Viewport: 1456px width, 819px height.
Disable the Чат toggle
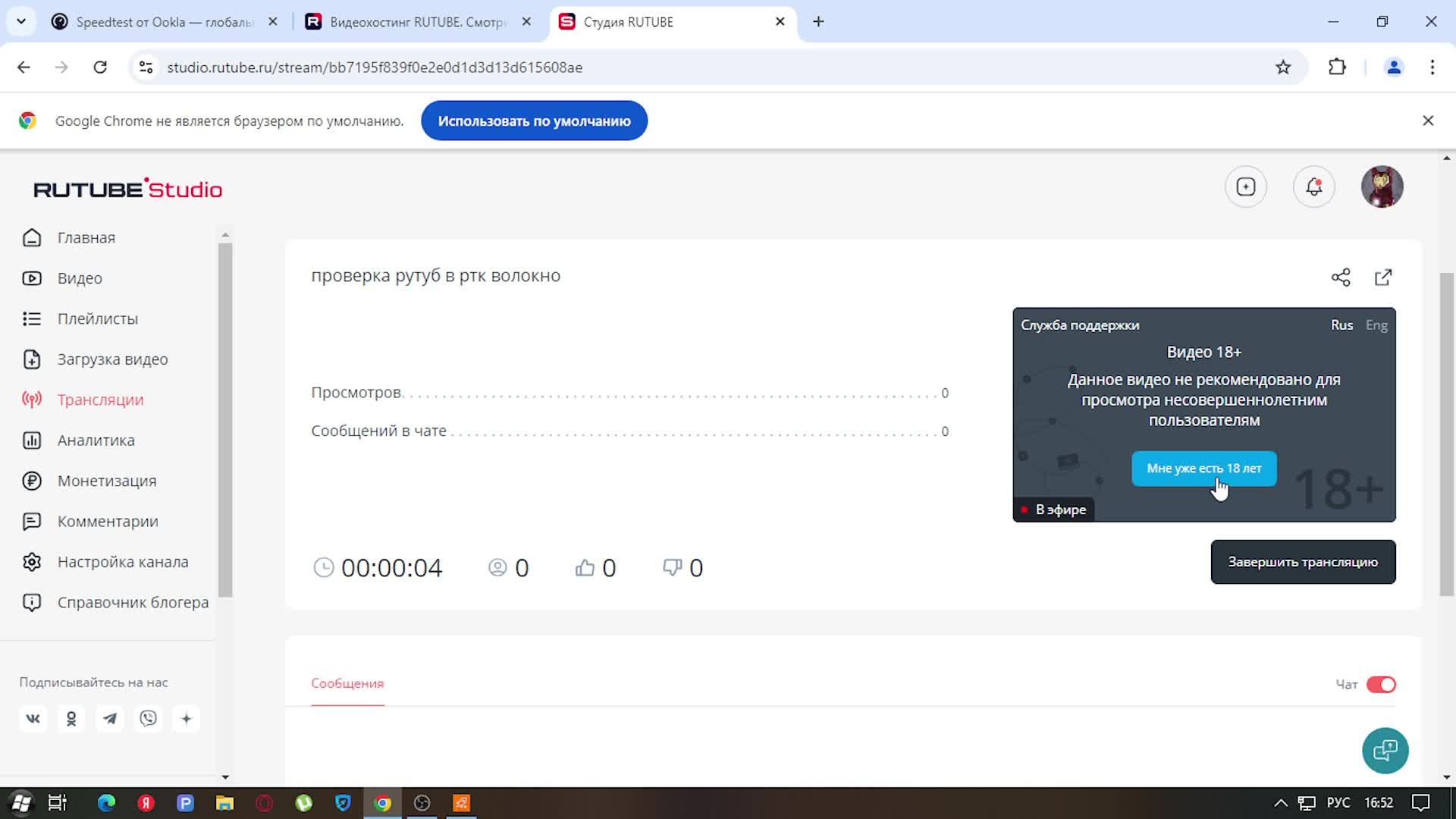point(1383,684)
